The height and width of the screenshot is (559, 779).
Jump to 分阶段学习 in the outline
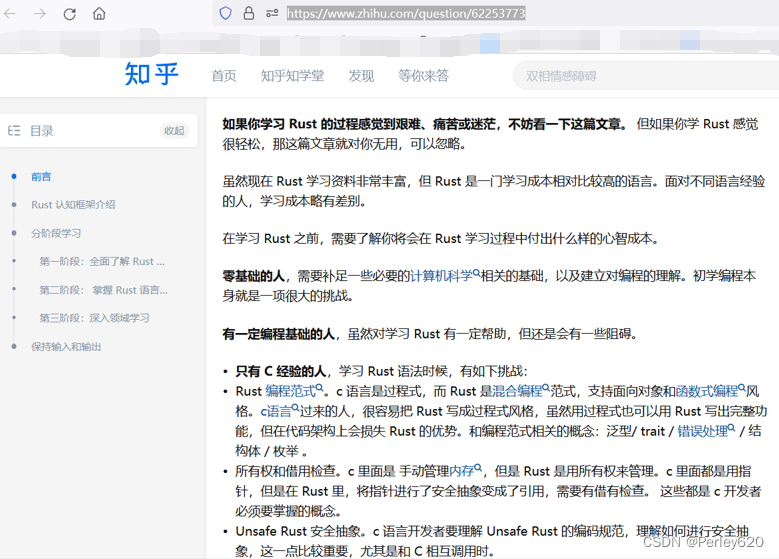tap(56, 233)
